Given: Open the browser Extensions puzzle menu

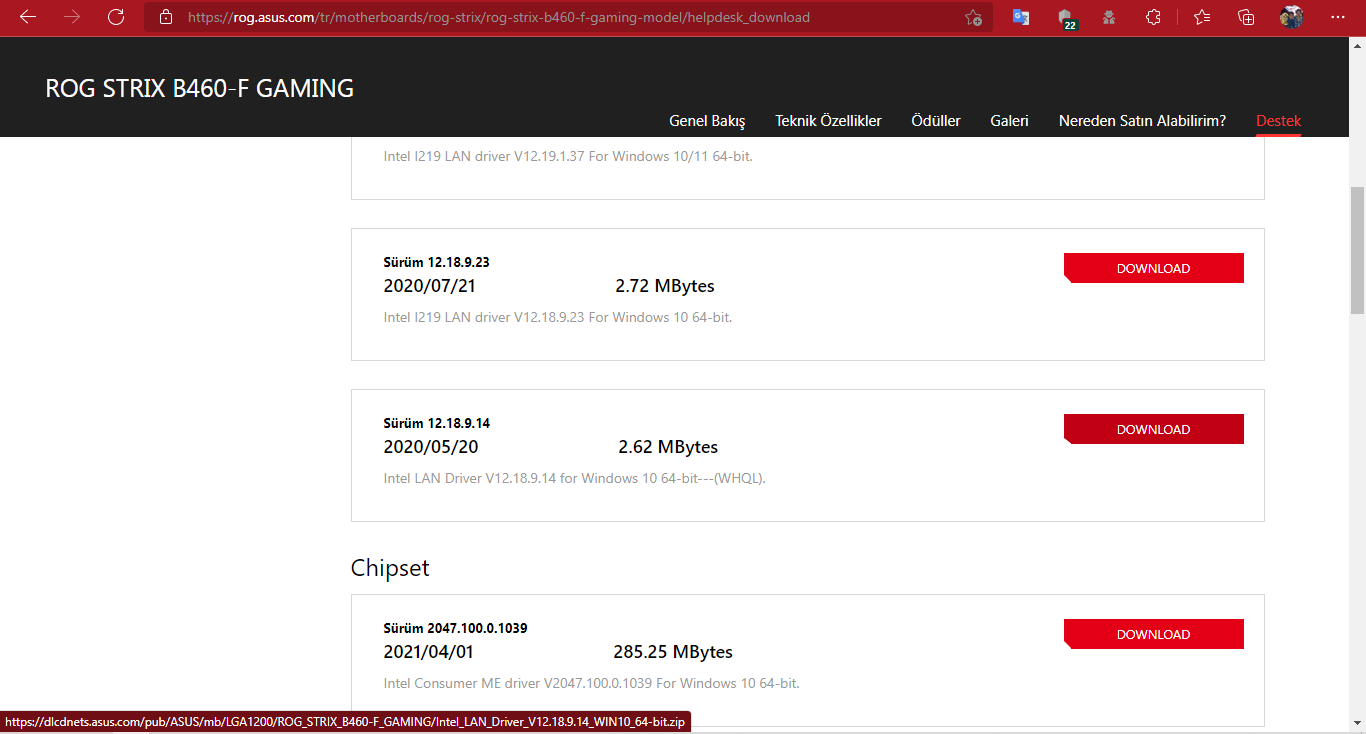Looking at the screenshot, I should [x=1153, y=17].
